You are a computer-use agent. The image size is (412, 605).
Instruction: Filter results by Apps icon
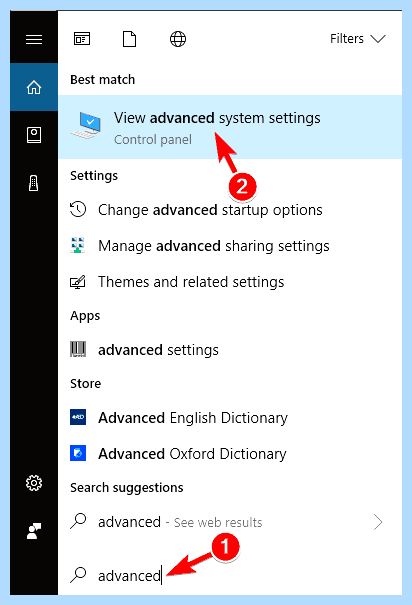coord(82,39)
